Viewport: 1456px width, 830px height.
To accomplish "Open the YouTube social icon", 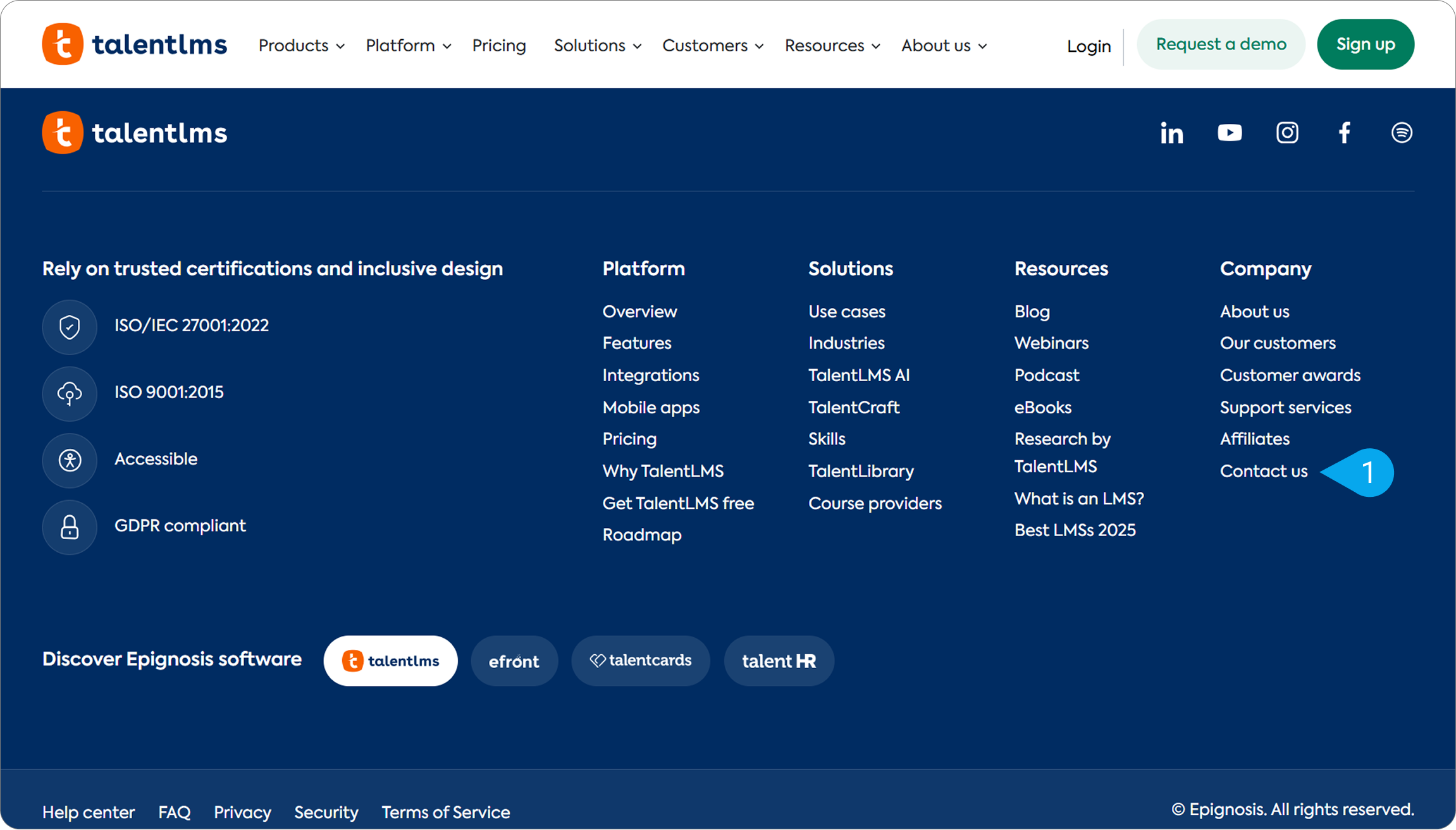I will click(x=1230, y=133).
